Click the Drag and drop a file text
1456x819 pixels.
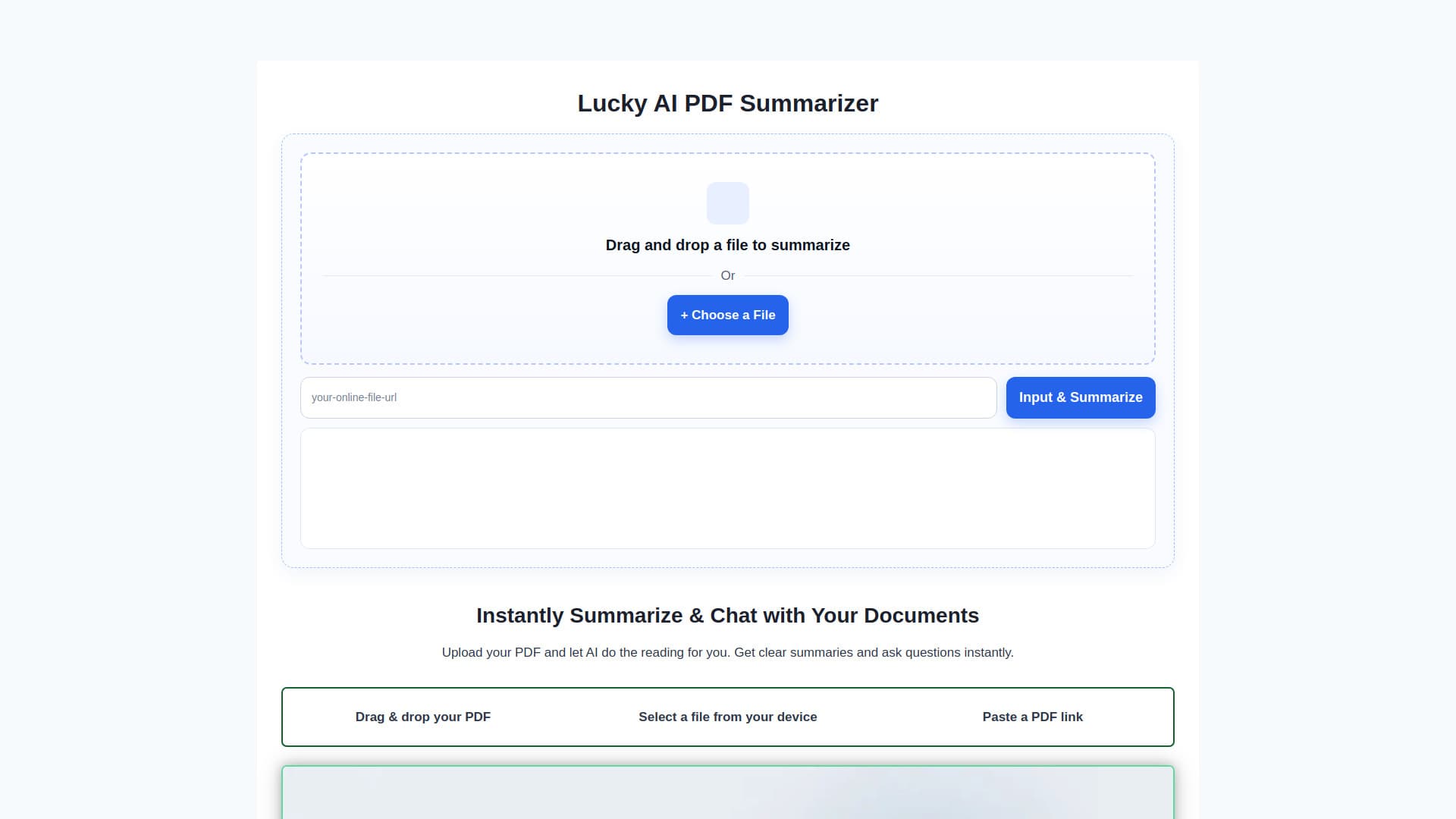coord(727,245)
